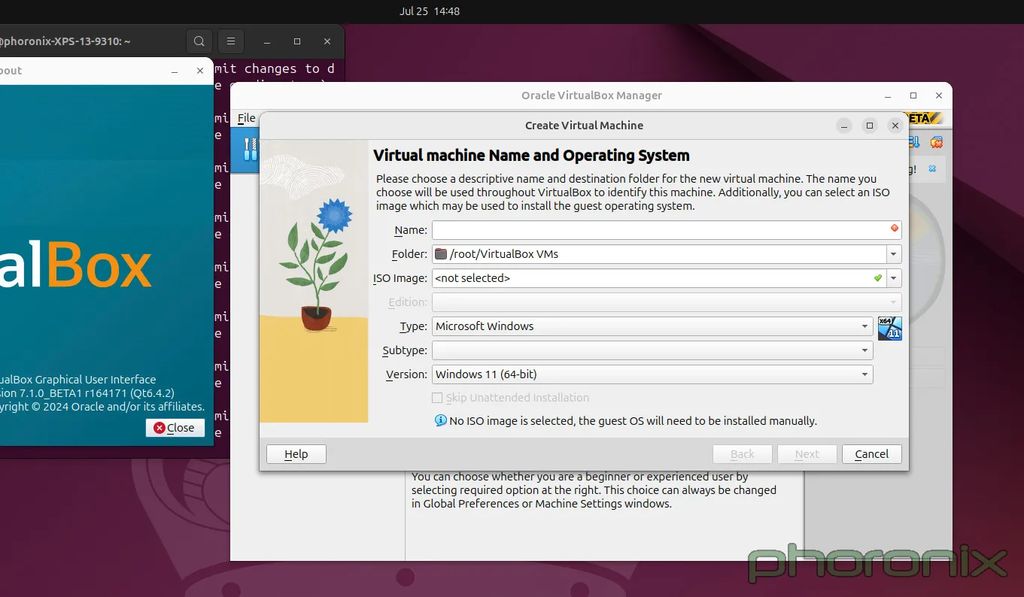The image size is (1024, 597).
Task: Click the search magnifier icon in terminal titlebar
Action: tap(199, 41)
